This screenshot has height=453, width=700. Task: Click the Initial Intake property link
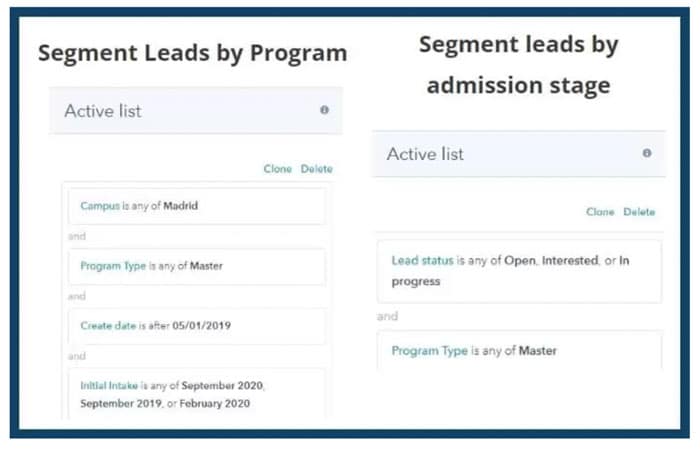(109, 386)
